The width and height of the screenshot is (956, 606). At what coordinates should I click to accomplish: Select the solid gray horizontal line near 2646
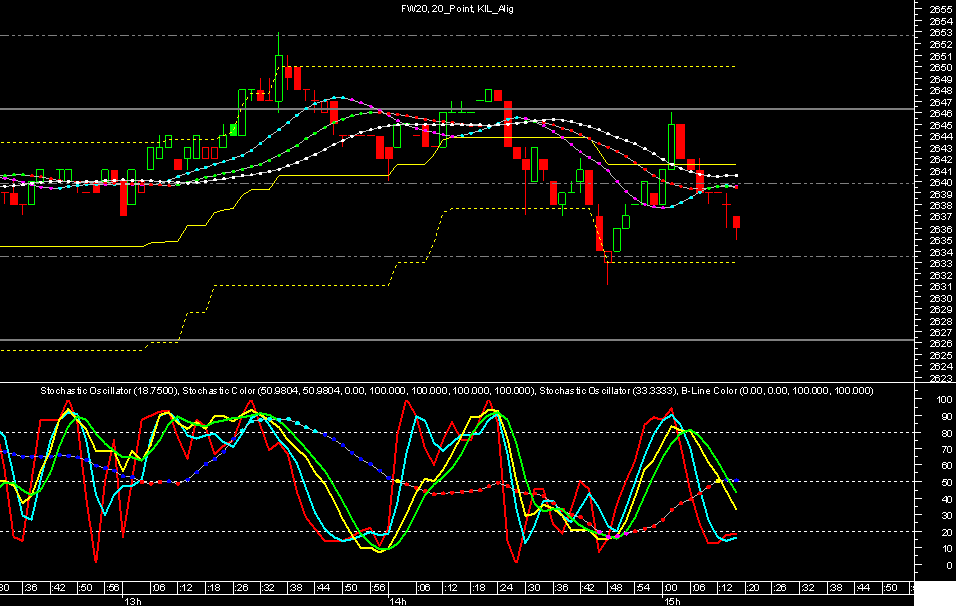(457, 109)
